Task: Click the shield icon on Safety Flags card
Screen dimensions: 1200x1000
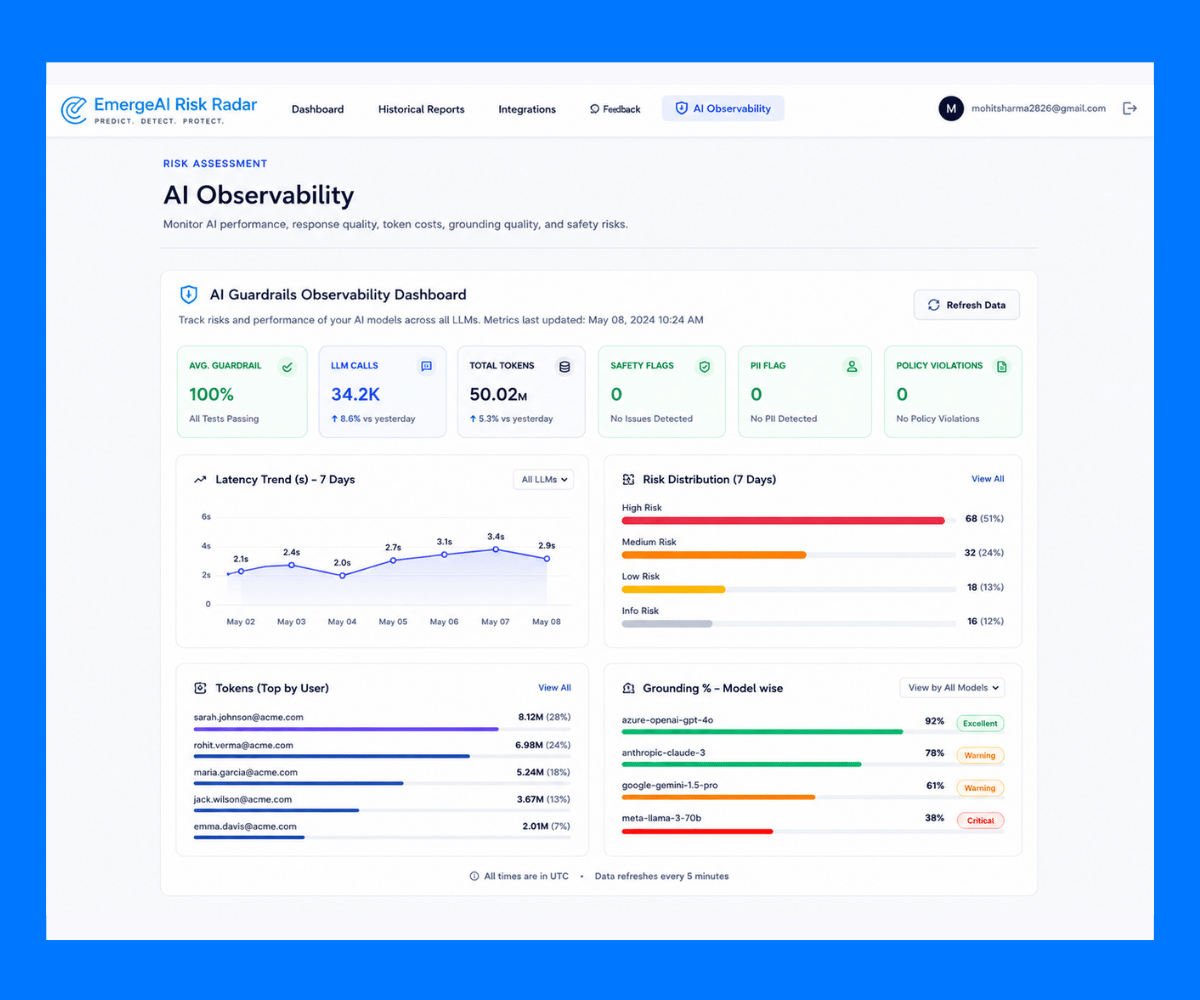Action: point(704,367)
